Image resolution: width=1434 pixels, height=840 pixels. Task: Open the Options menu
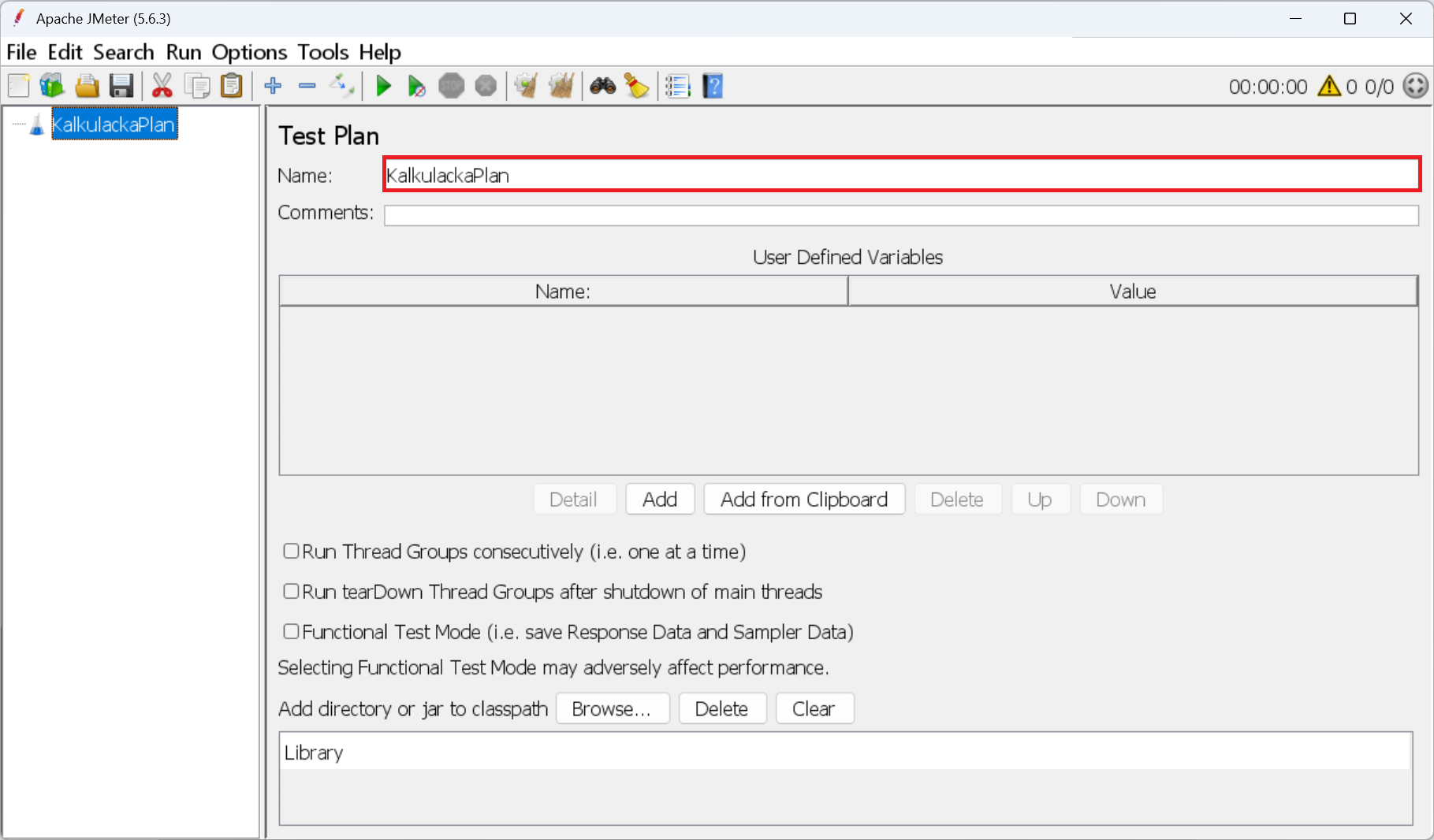point(249,52)
